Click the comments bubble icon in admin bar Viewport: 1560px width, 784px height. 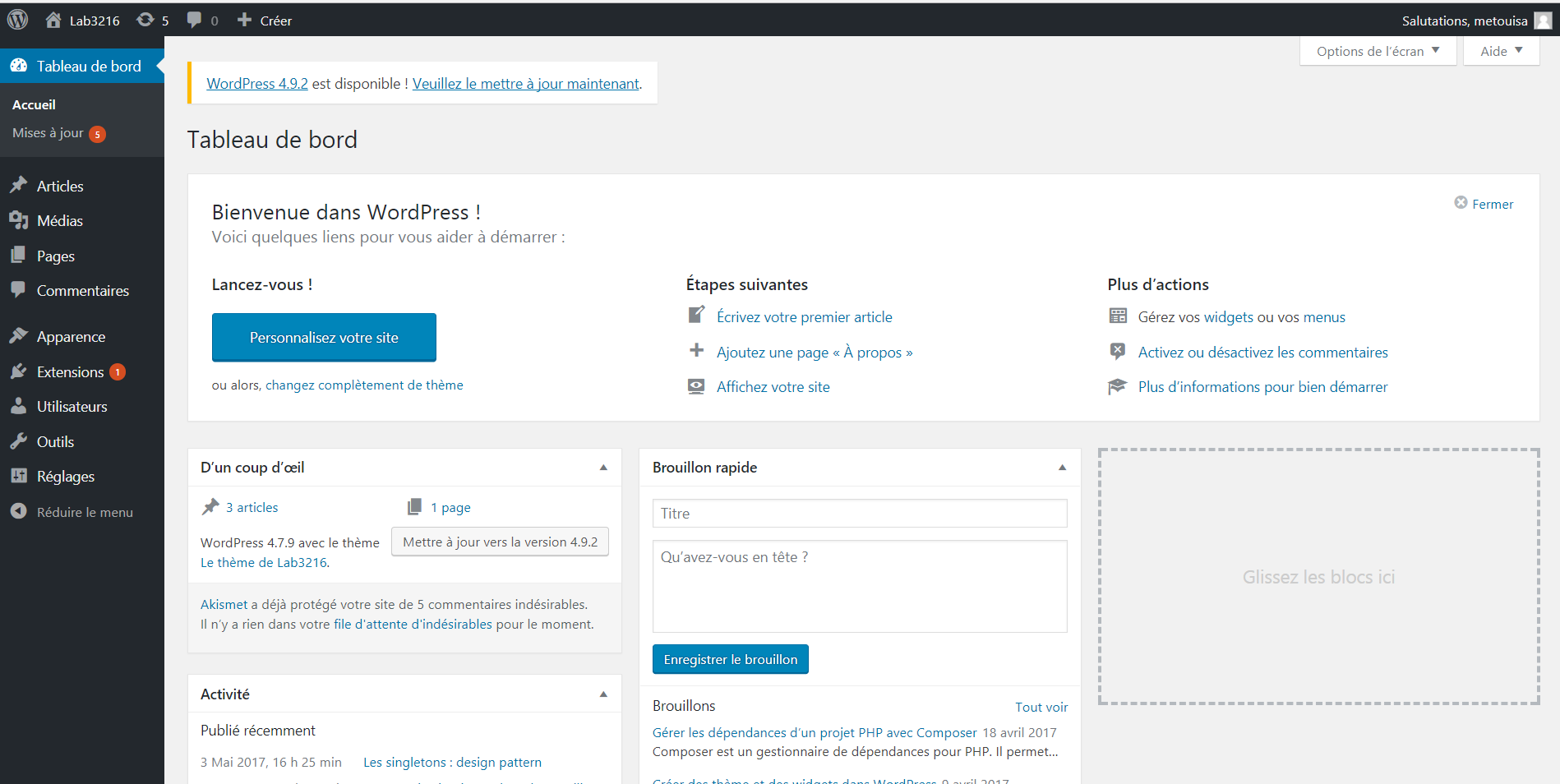point(194,20)
